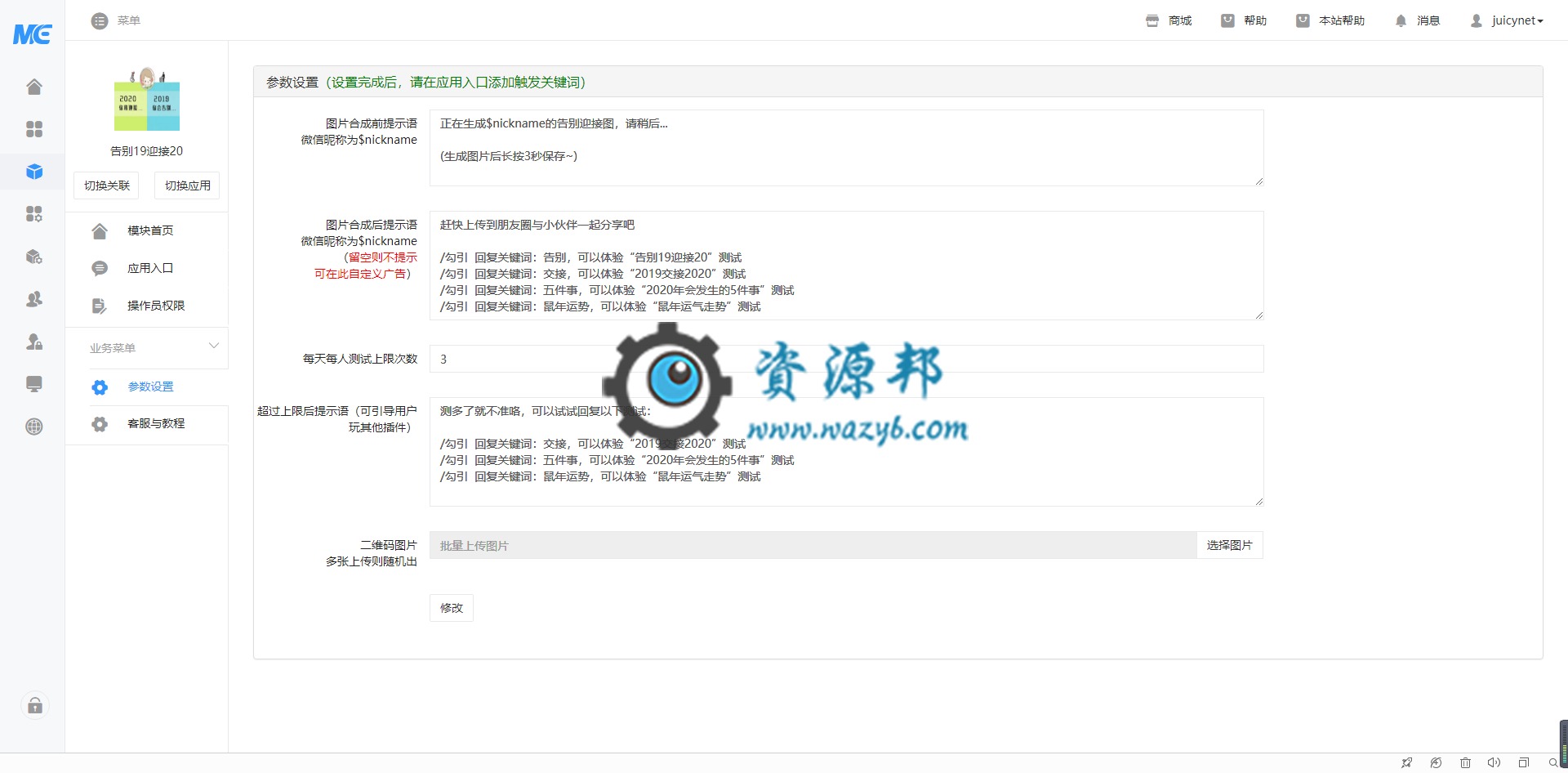The height and width of the screenshot is (773, 1568).
Task: Go to 模块首页
Action: click(x=150, y=230)
